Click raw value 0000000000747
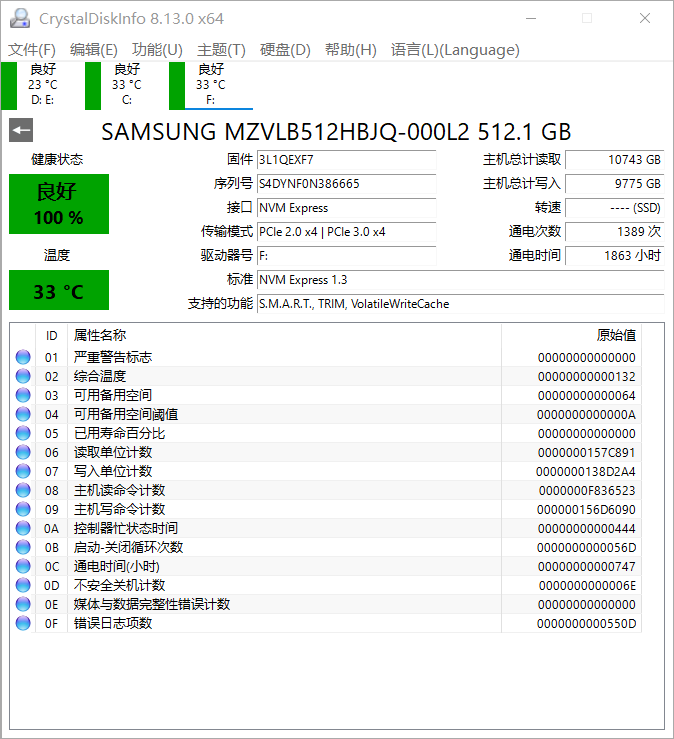 click(586, 567)
